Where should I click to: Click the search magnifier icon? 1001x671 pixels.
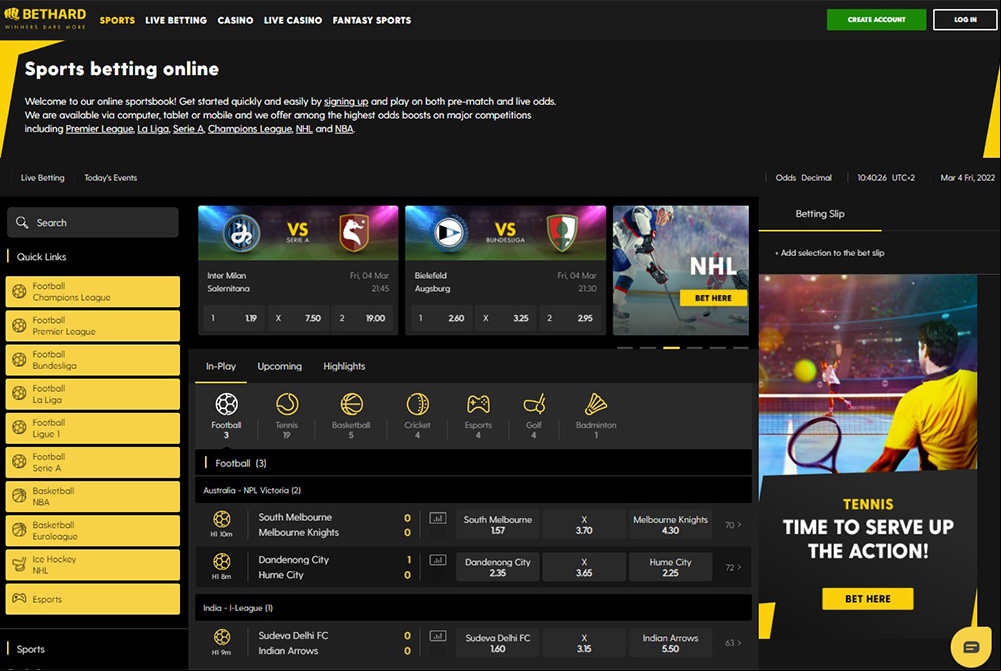point(22,222)
